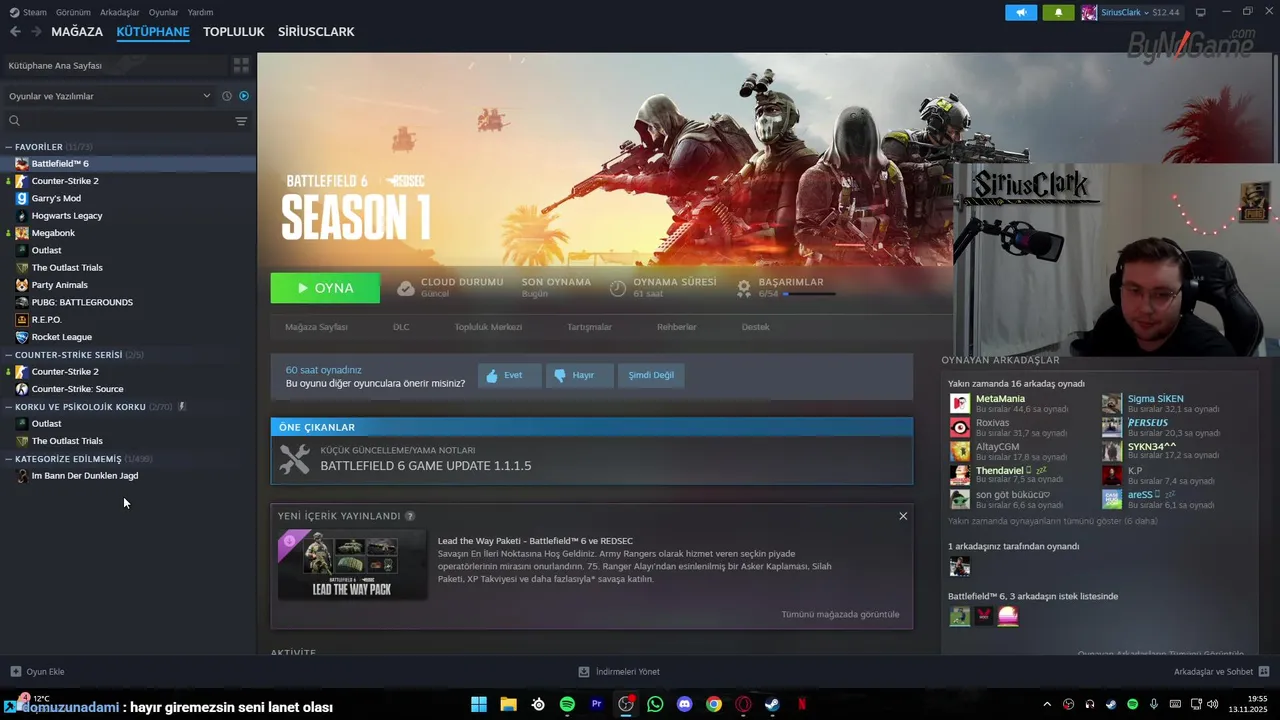
Task: Click the green OYNA play button
Action: click(x=325, y=288)
